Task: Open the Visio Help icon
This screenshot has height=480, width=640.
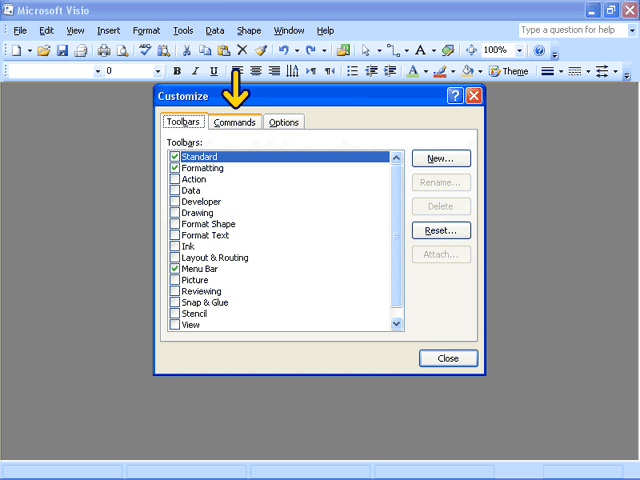Action: (x=540, y=50)
